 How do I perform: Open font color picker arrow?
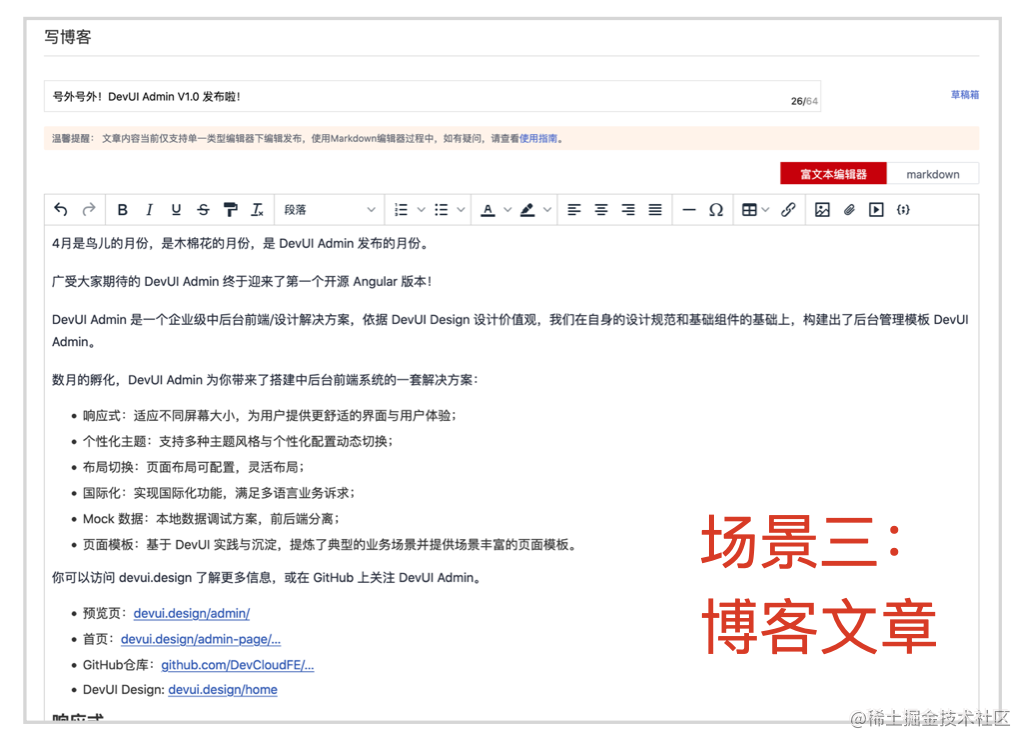pyautogui.click(x=507, y=210)
